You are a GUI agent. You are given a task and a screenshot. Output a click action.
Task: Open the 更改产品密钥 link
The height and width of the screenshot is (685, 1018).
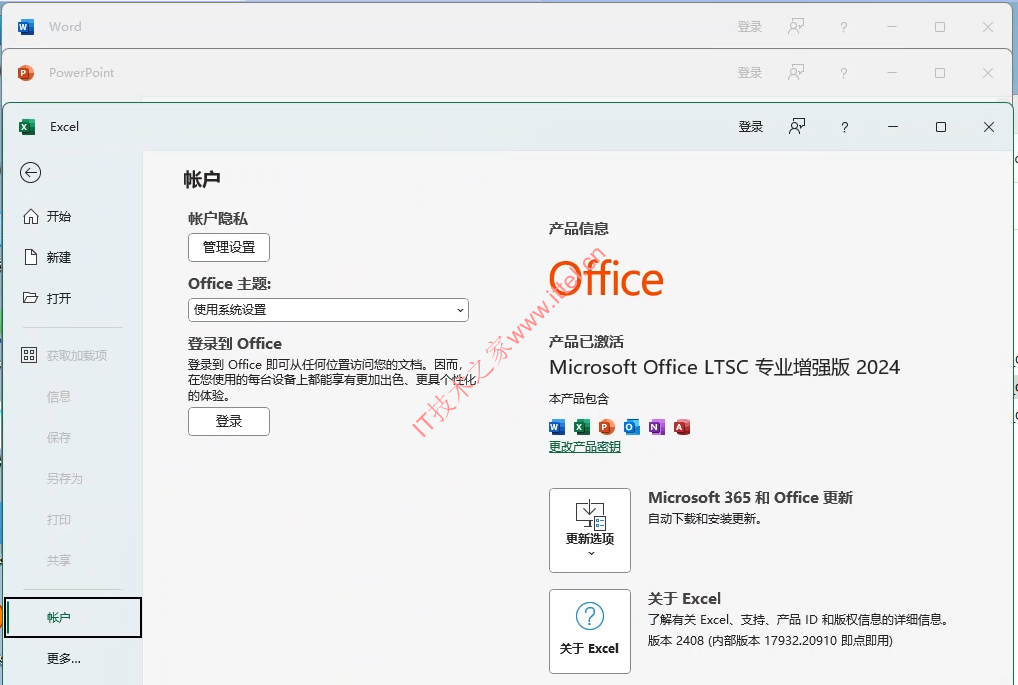pyautogui.click(x=584, y=447)
